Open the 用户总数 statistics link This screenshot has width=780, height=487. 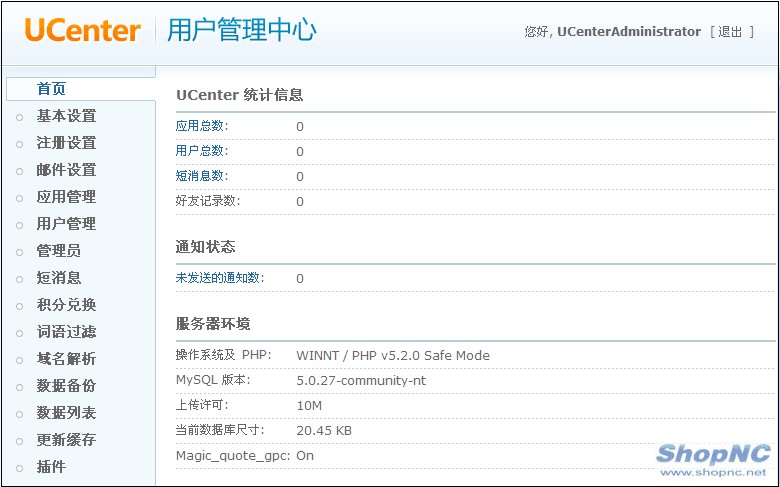tap(201, 151)
